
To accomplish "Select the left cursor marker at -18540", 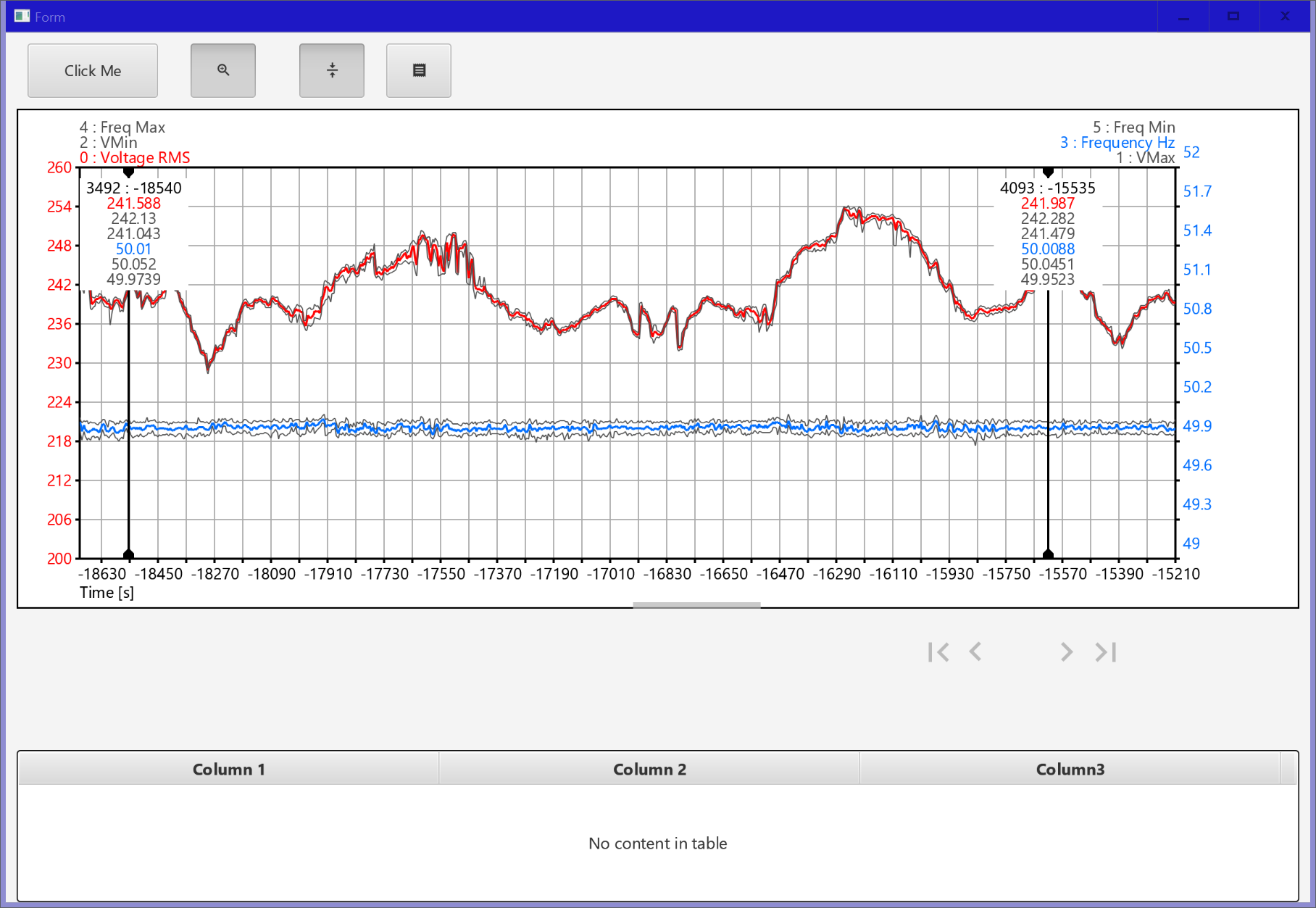I will coord(128,172).
